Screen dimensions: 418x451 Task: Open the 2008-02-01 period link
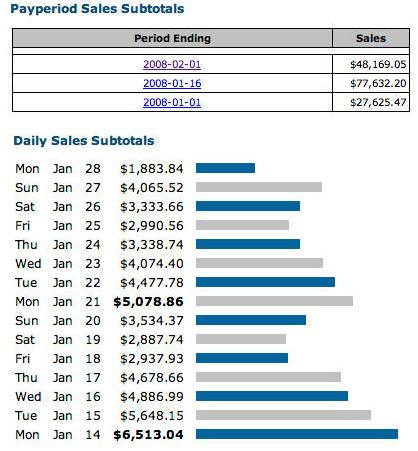coord(172,64)
